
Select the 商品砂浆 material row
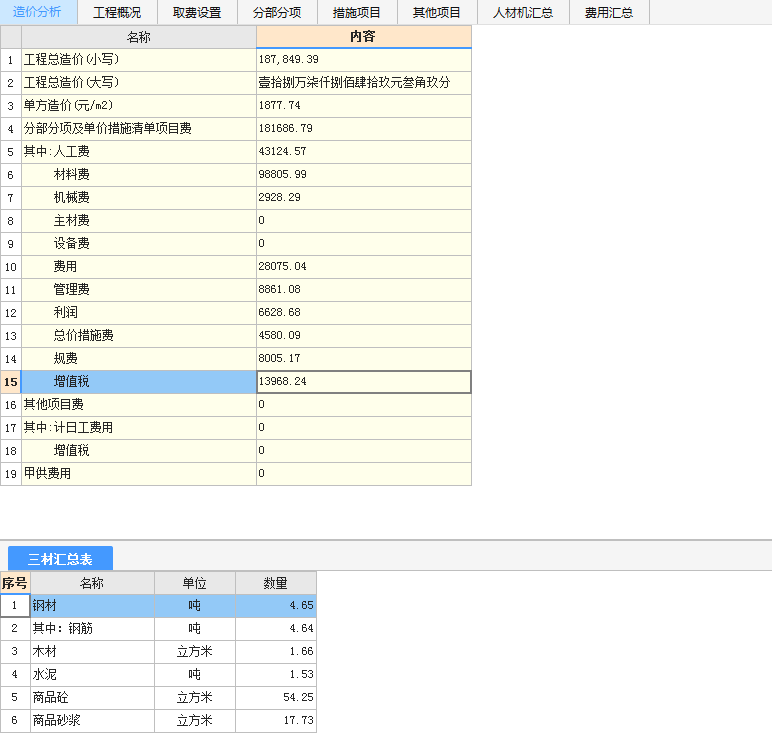point(92,720)
